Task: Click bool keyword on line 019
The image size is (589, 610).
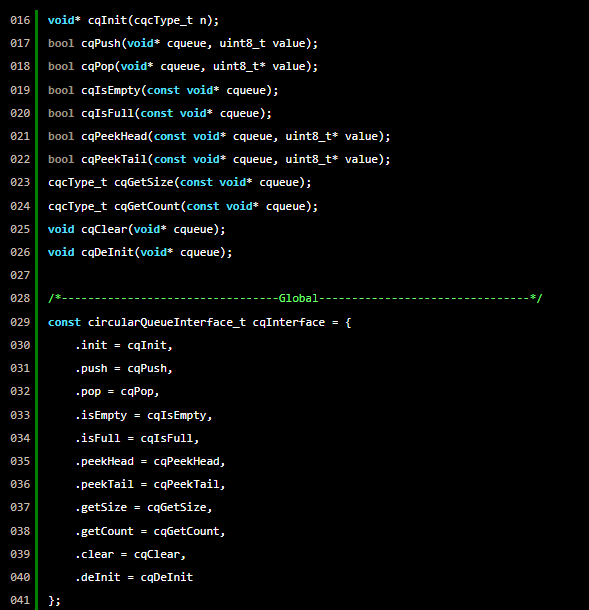Action: click(61, 90)
